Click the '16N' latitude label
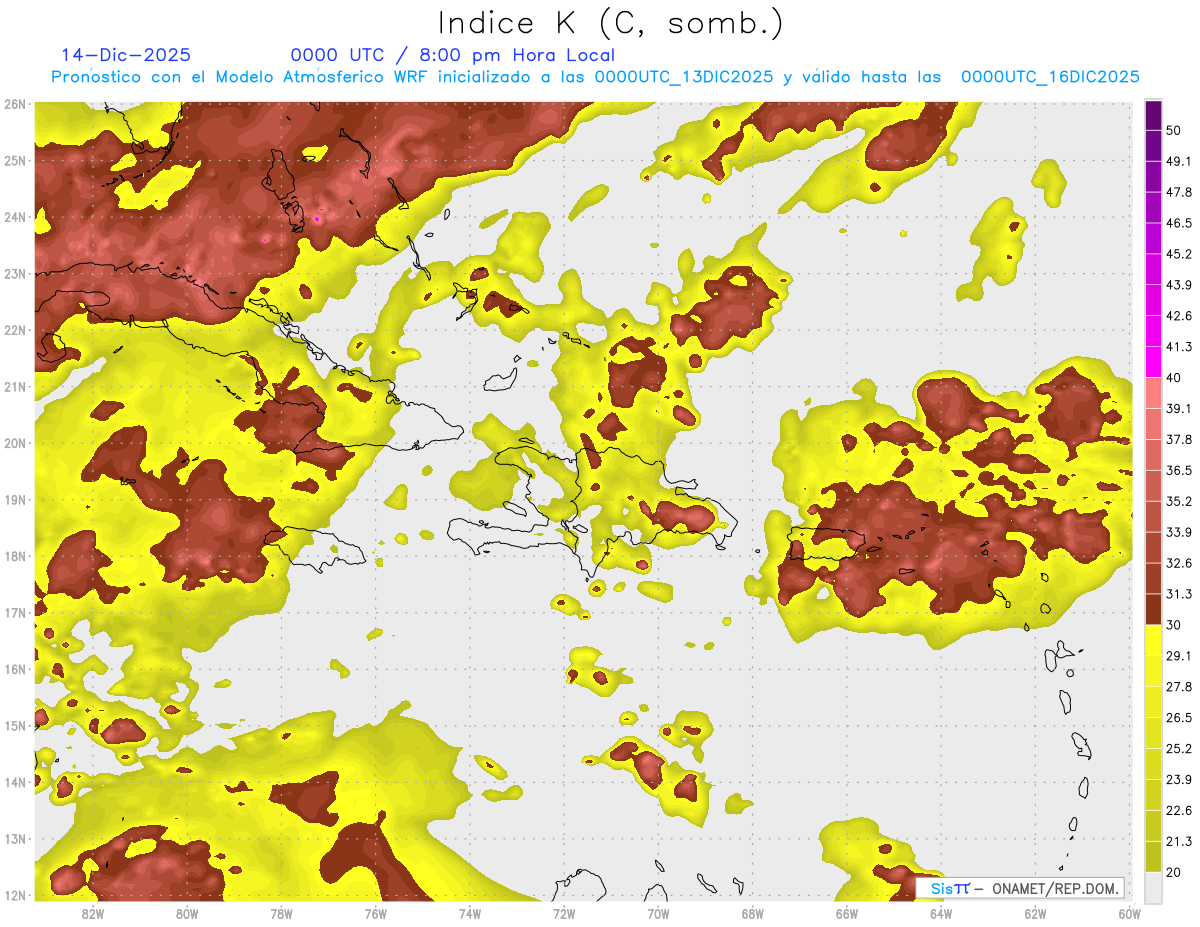Screen dimensions: 1200x927 (x=15, y=670)
